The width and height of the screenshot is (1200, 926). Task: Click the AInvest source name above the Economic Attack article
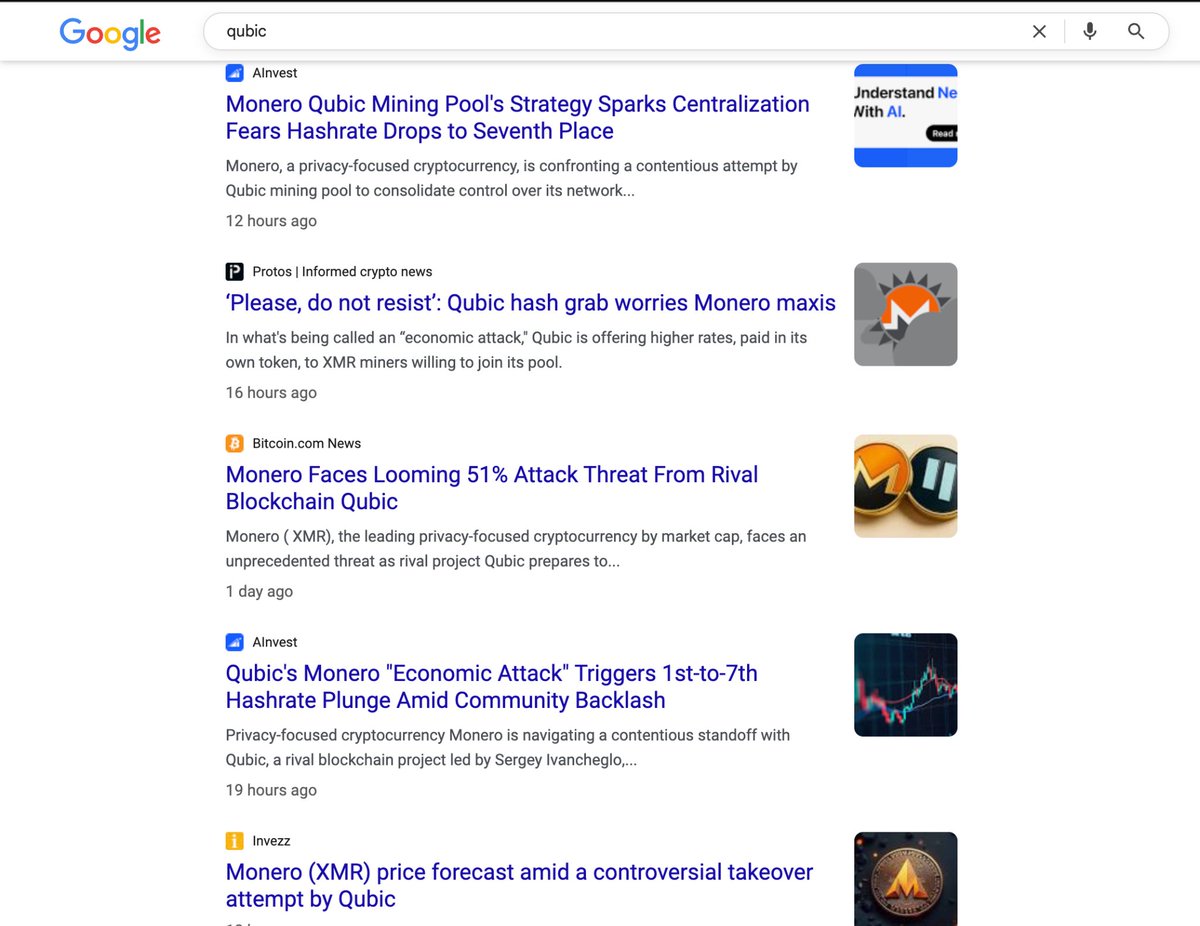[x=275, y=642]
